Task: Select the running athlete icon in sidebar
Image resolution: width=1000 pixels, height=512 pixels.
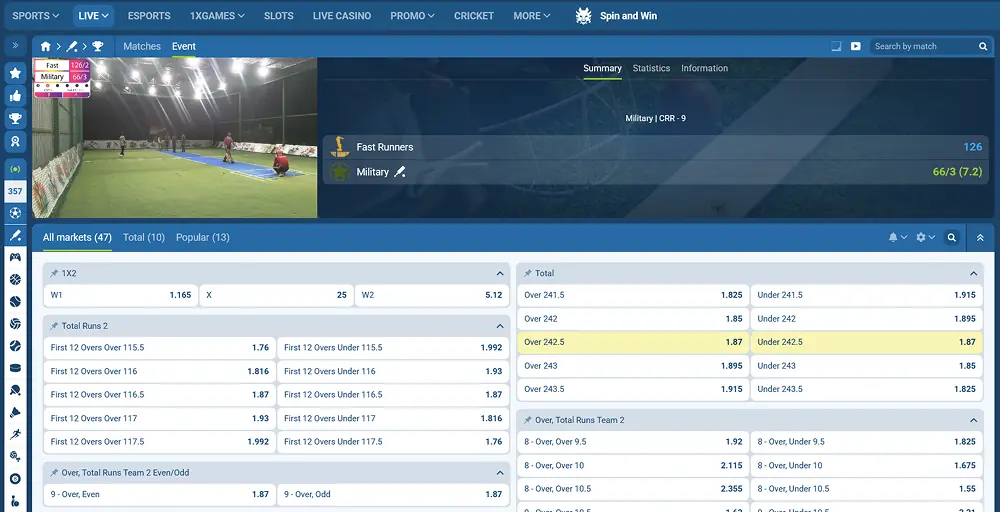Action: click(x=15, y=434)
